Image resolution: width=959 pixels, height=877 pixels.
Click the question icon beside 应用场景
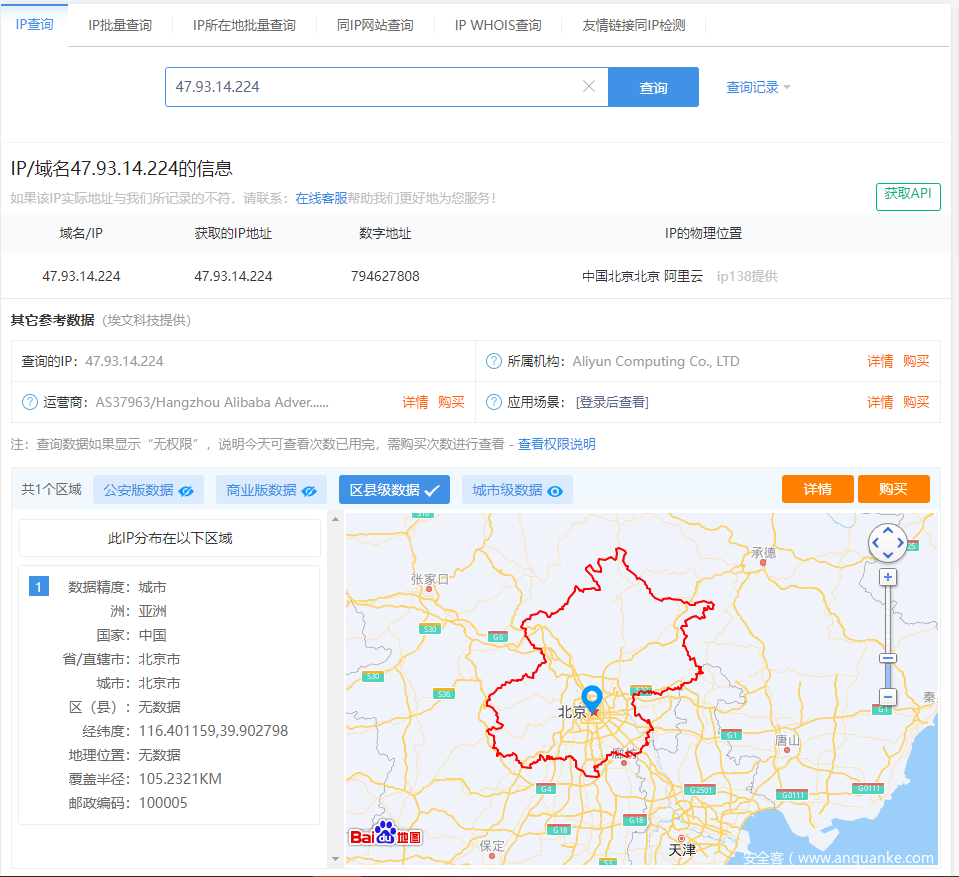tap(493, 402)
